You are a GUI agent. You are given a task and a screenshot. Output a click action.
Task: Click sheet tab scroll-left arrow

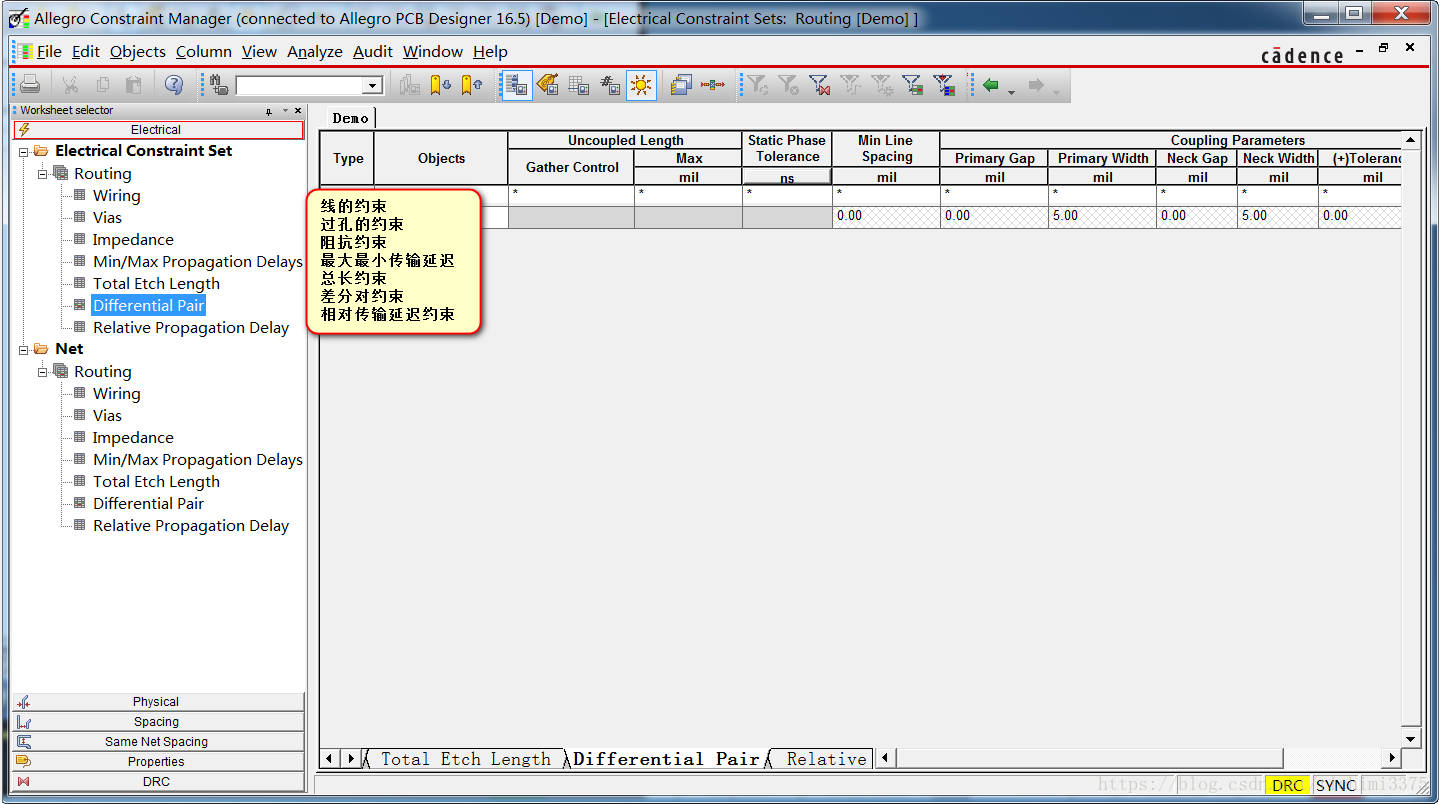(331, 759)
